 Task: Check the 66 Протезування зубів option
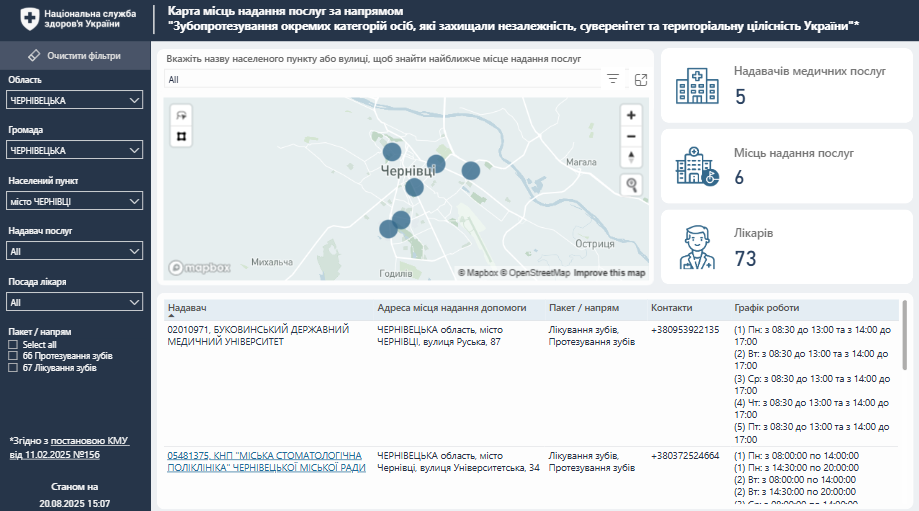[13, 356]
